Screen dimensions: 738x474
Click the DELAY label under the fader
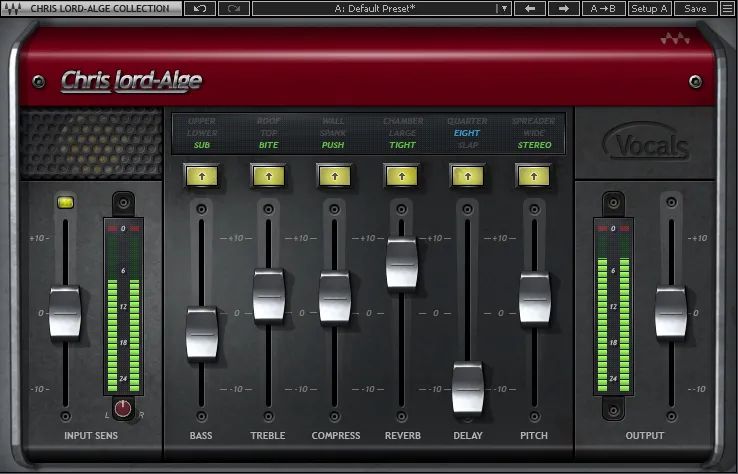point(468,436)
